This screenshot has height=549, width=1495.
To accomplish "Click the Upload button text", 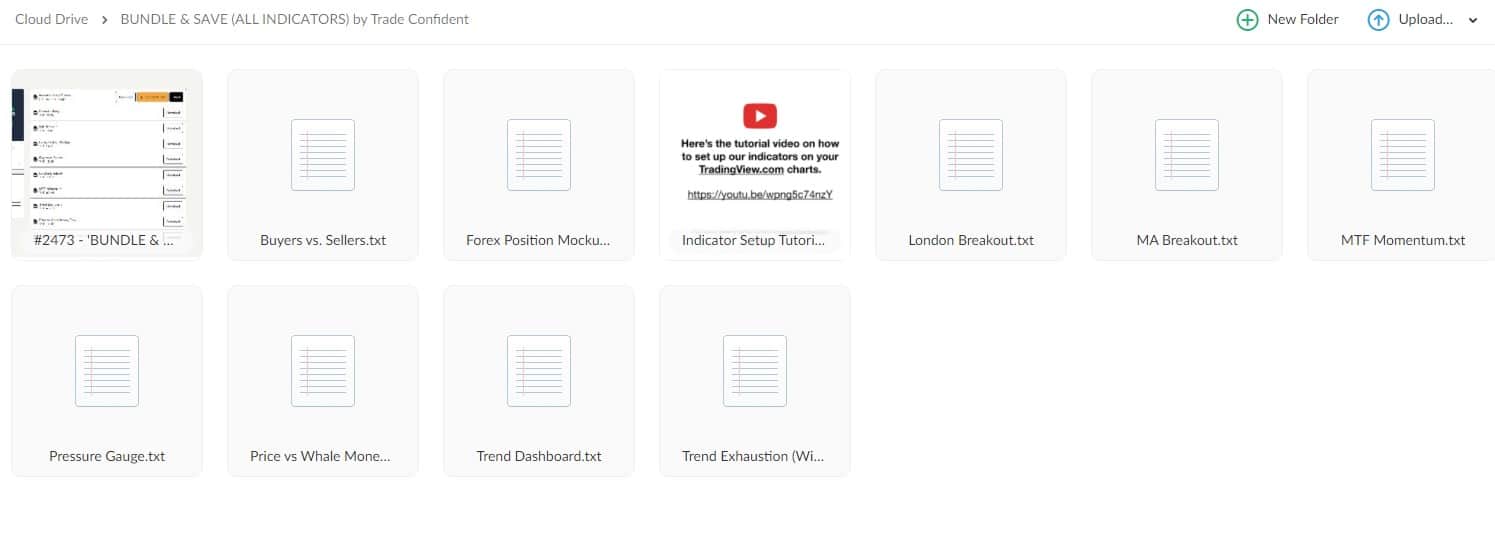I will click(1425, 19).
